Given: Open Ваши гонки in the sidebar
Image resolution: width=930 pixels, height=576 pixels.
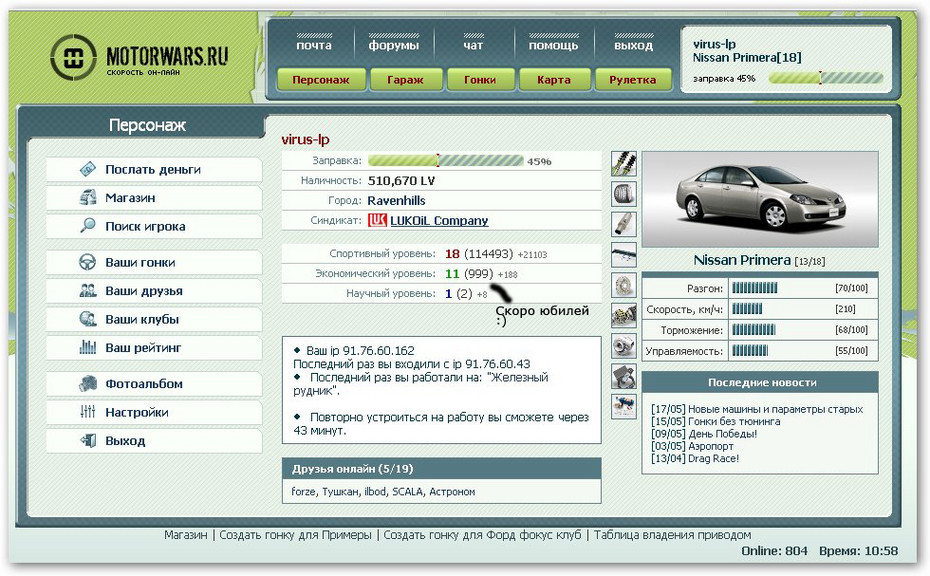Looking at the screenshot, I should click(154, 262).
